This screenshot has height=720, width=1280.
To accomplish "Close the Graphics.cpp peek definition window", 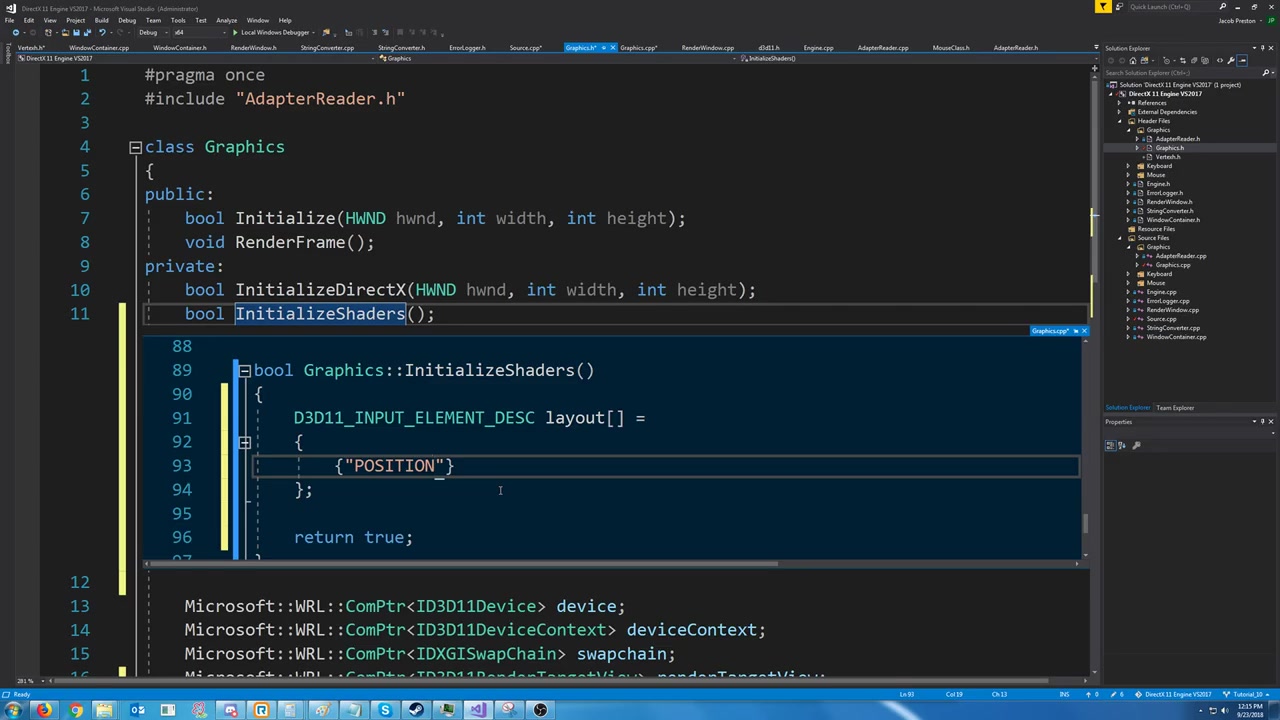I will pos(1084,331).
